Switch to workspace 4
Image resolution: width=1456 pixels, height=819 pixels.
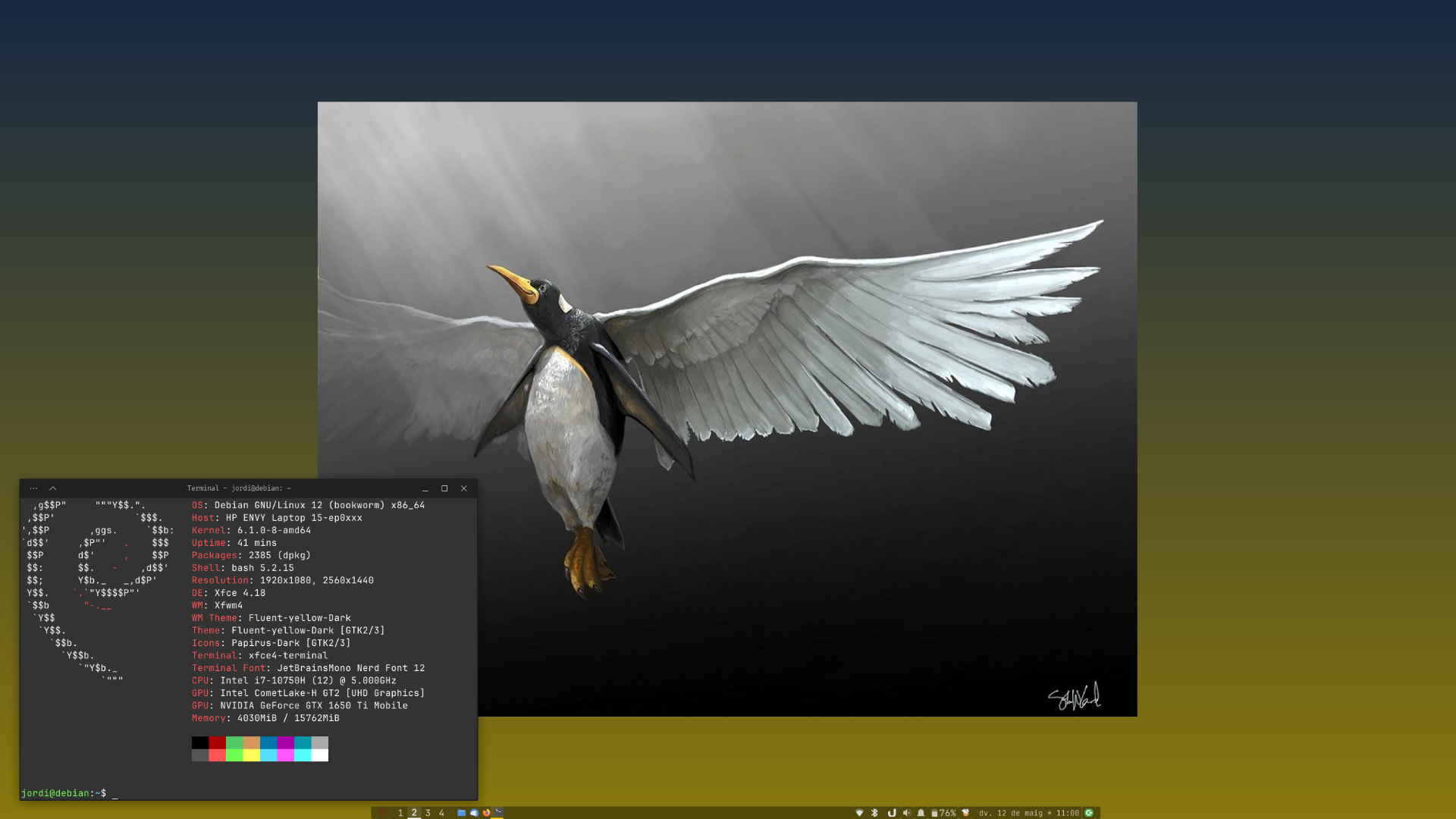pos(441,812)
